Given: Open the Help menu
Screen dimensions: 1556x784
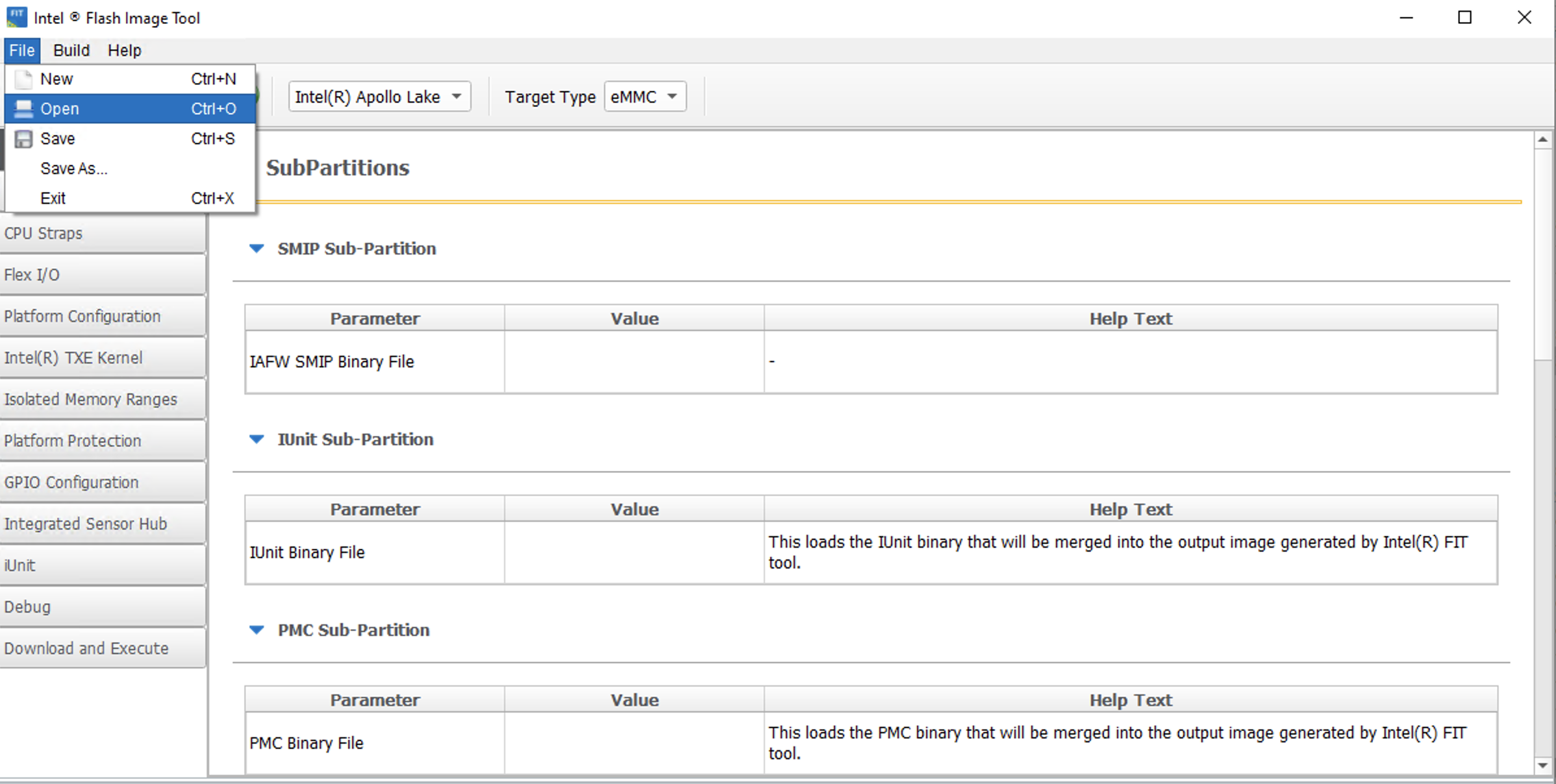Looking at the screenshot, I should [124, 51].
